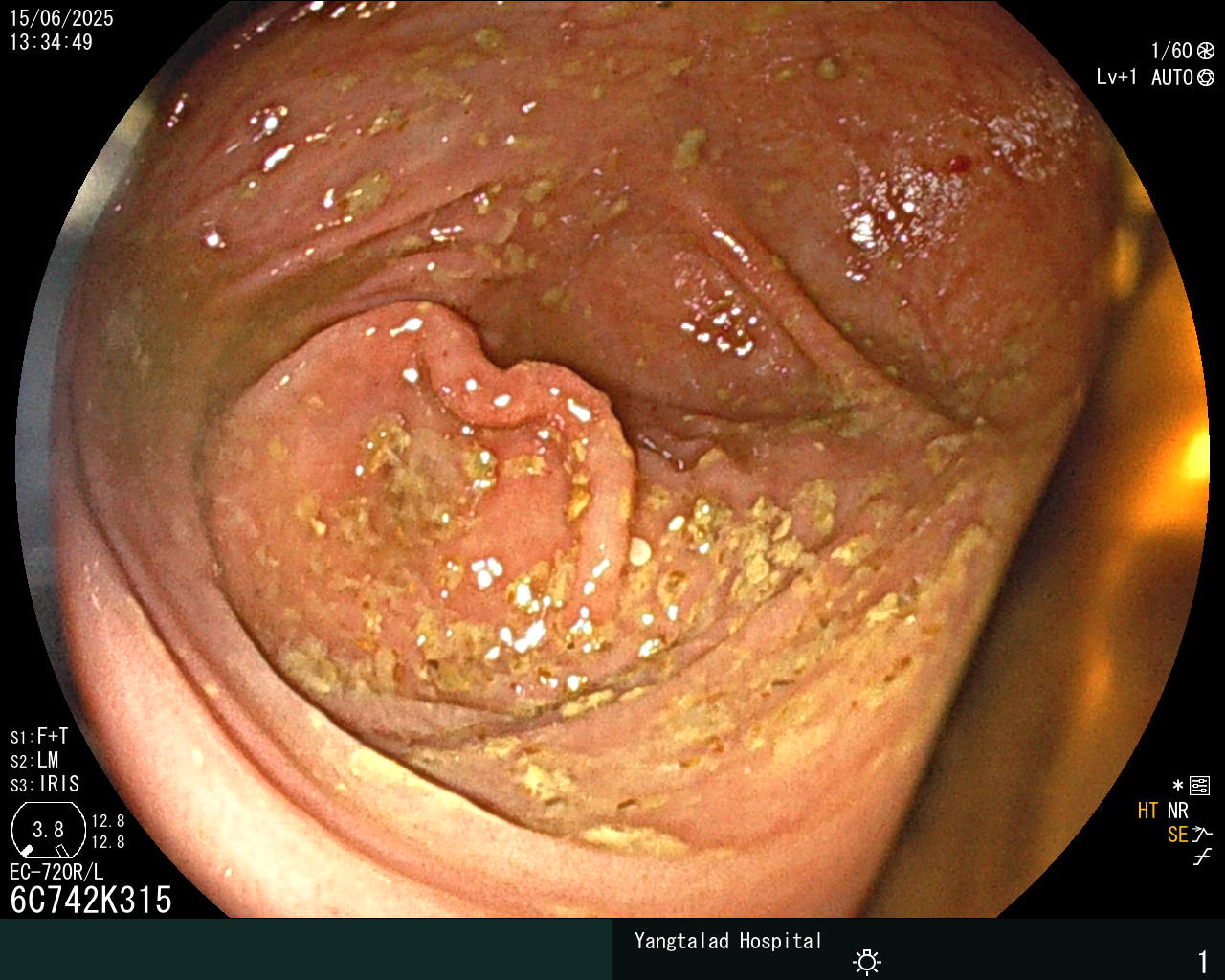Click the AUTO iris mode label
This screenshot has height=980, width=1225.
click(x=1172, y=78)
